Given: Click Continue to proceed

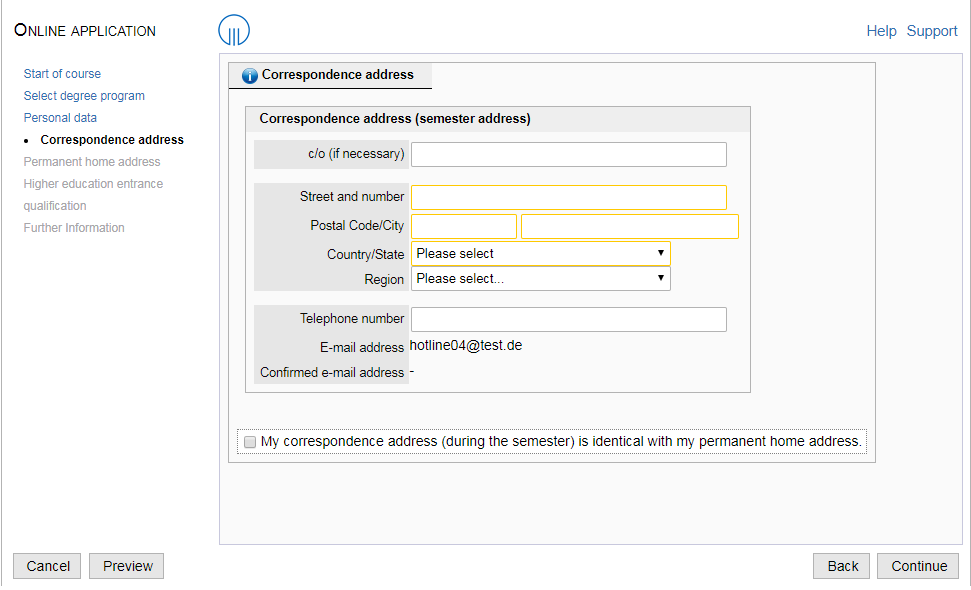Looking at the screenshot, I should pos(918,566).
